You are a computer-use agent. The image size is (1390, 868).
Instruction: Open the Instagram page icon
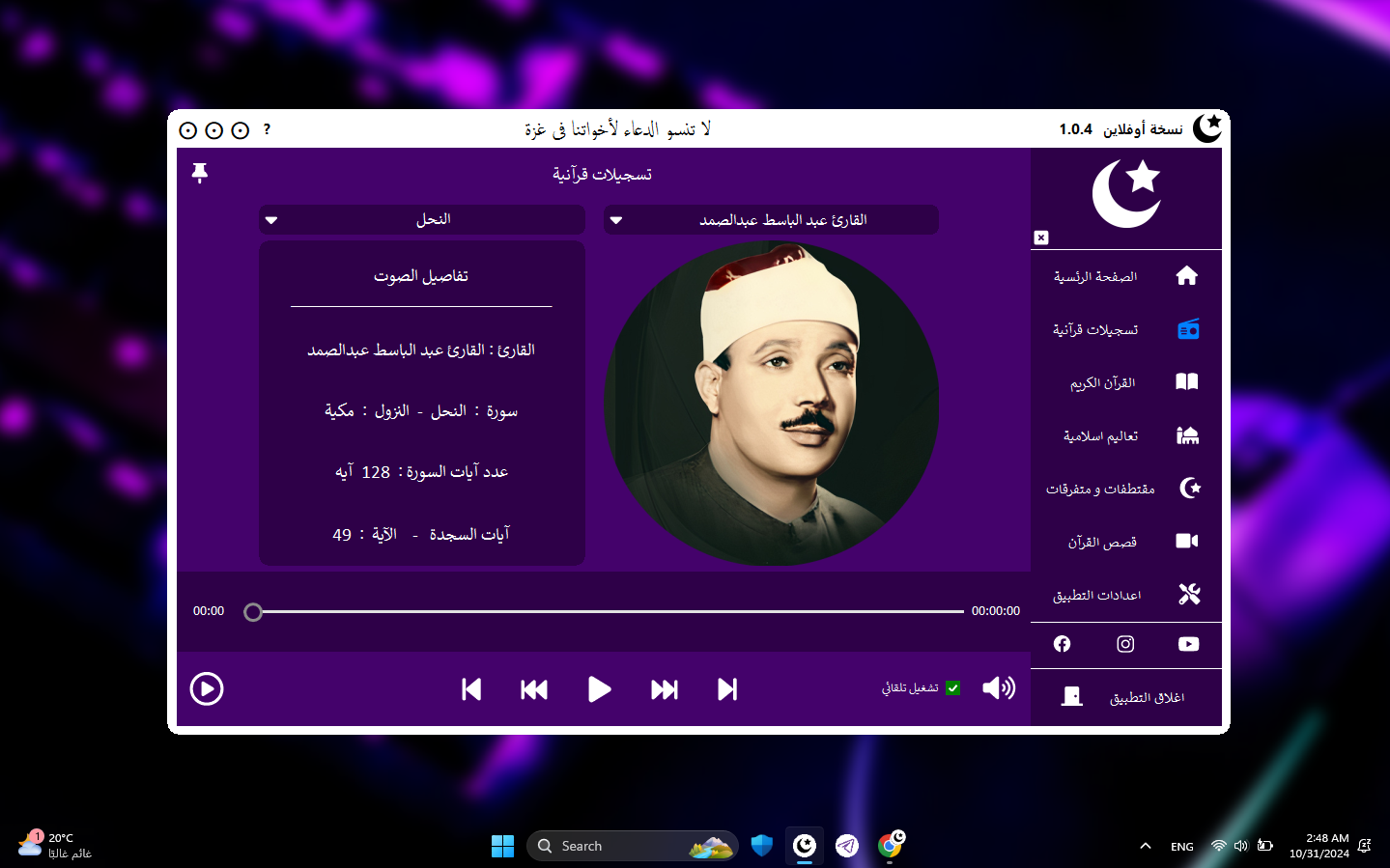[1124, 644]
